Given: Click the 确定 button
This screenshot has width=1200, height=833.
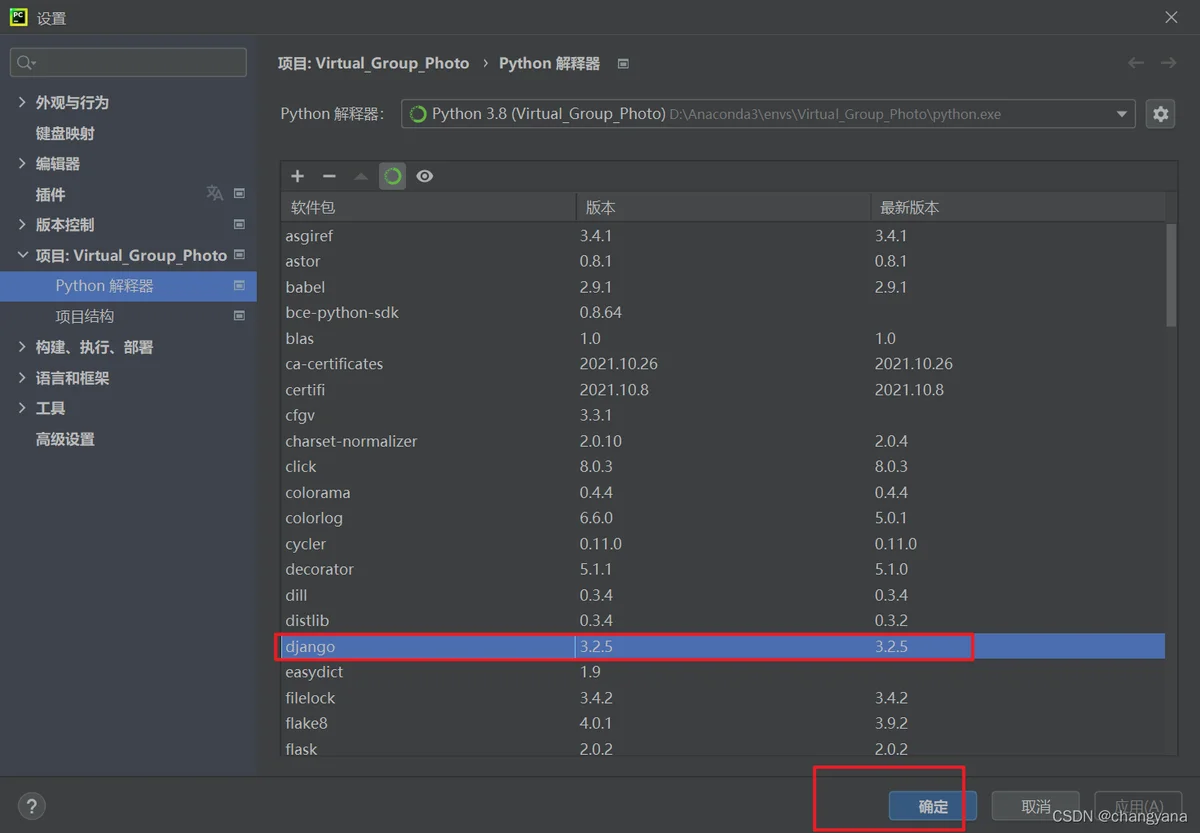Looking at the screenshot, I should coord(932,806).
